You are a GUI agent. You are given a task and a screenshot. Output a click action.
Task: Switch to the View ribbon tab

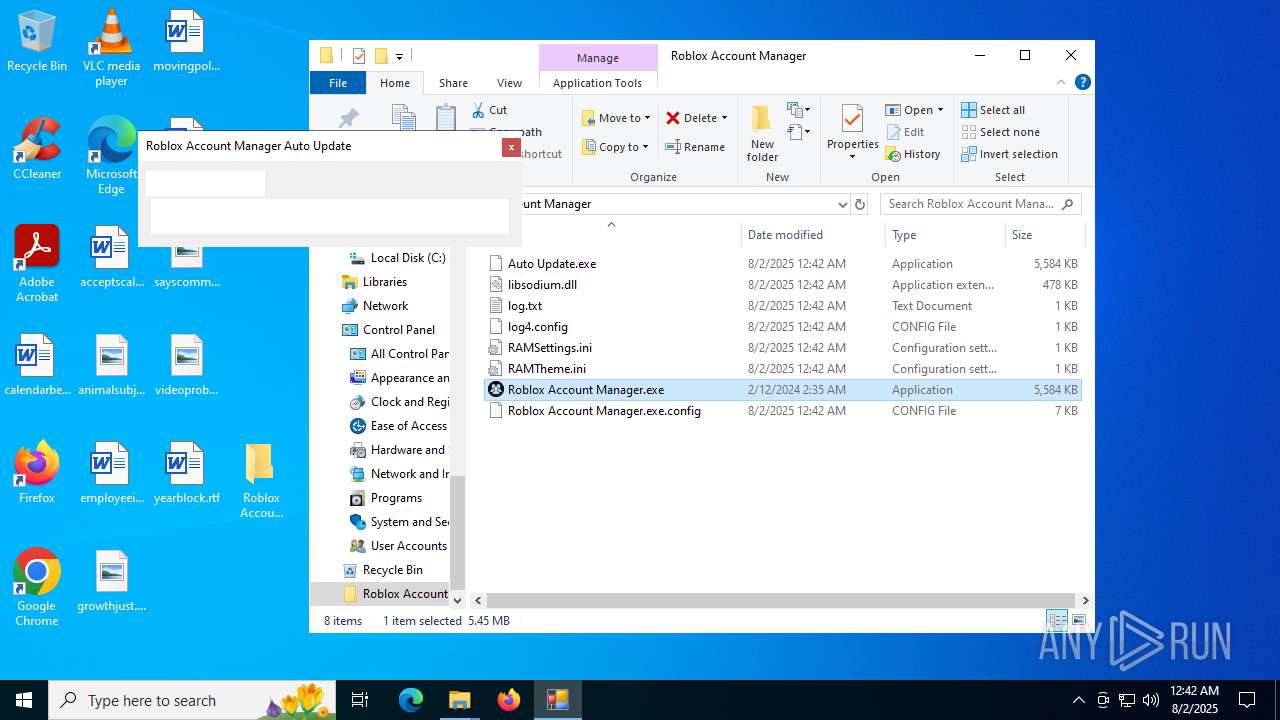pyautogui.click(x=509, y=83)
